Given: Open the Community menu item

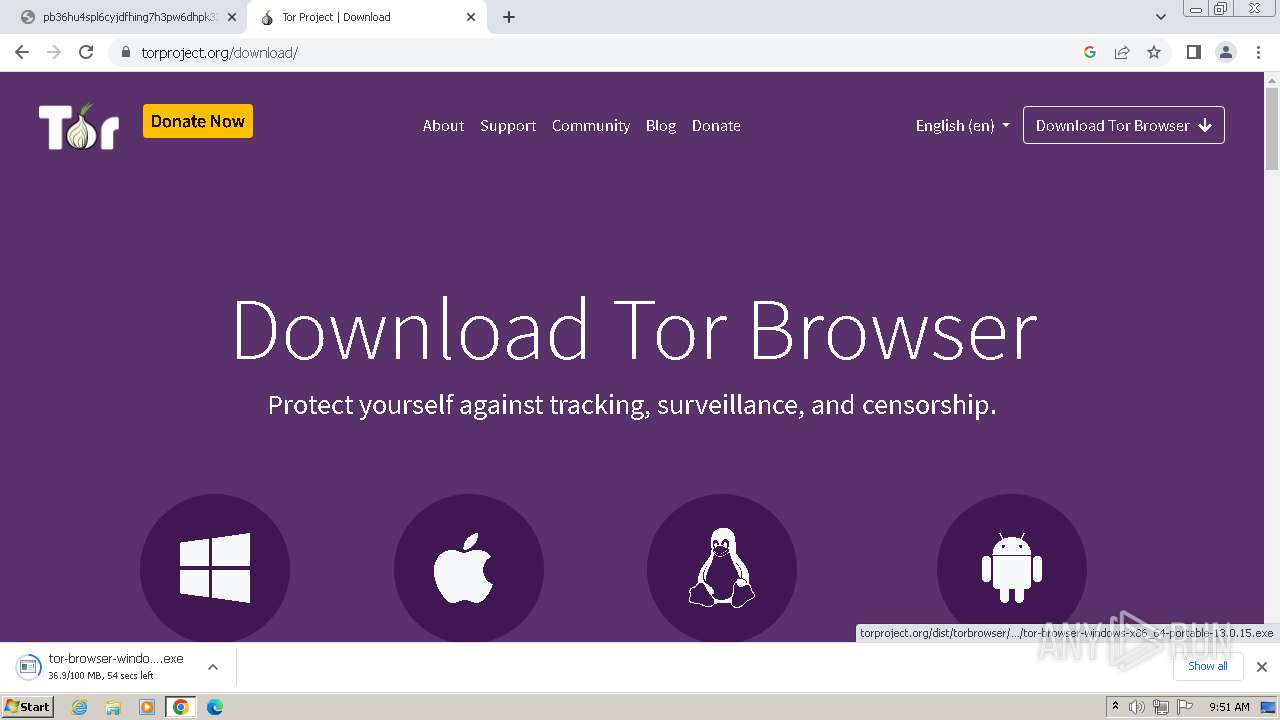Looking at the screenshot, I should click(x=591, y=126).
